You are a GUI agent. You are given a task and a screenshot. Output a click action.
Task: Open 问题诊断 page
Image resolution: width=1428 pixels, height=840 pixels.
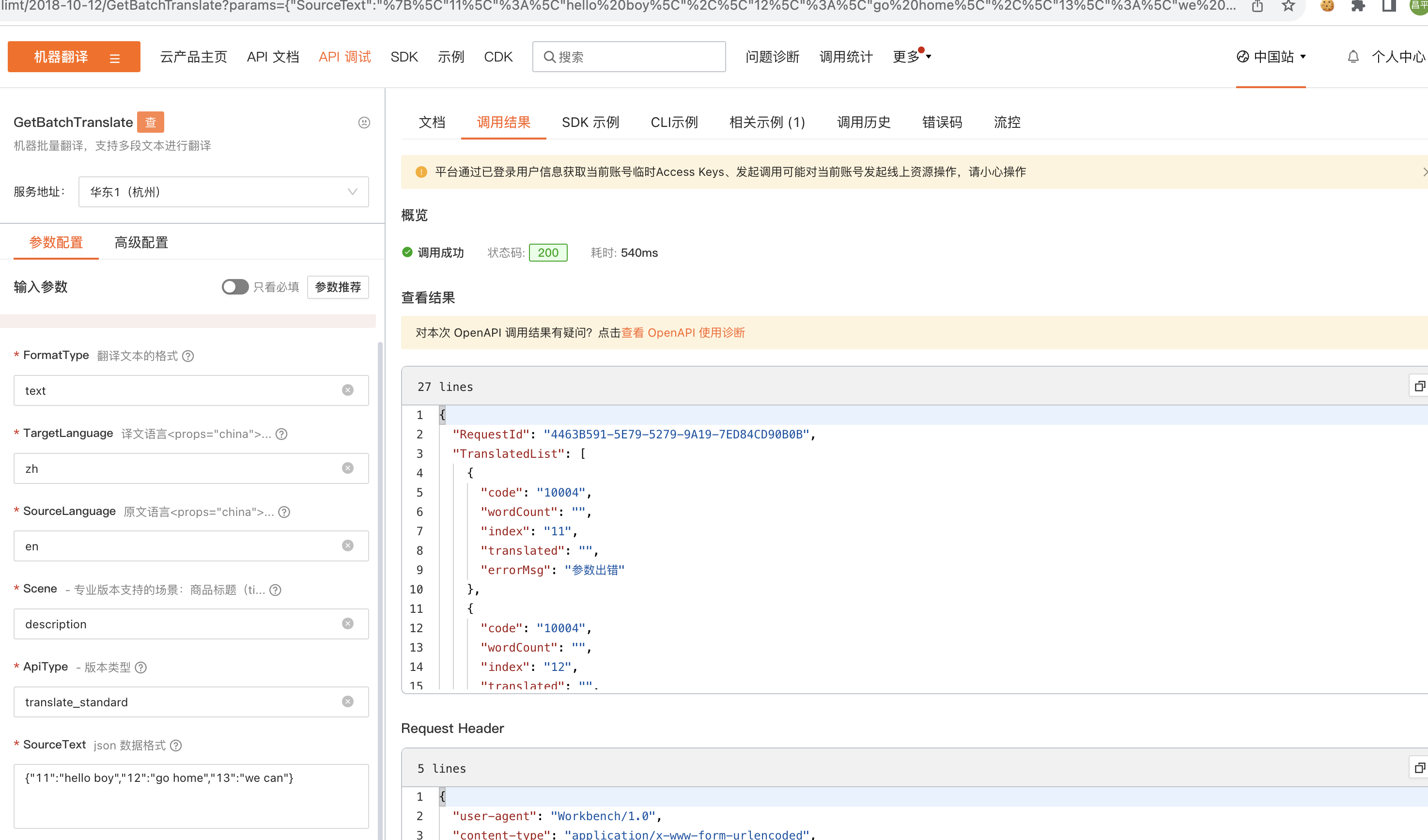[772, 57]
